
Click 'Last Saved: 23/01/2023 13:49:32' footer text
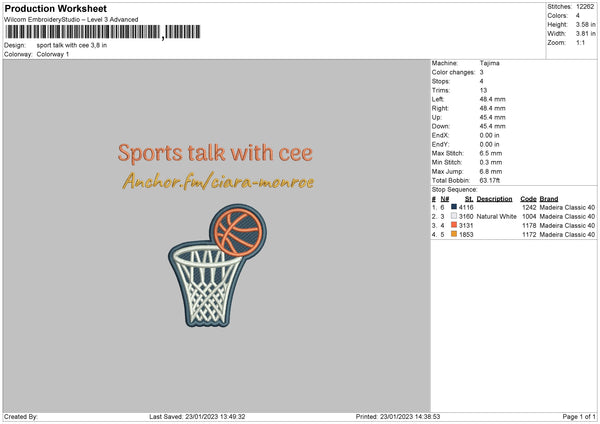(197, 417)
